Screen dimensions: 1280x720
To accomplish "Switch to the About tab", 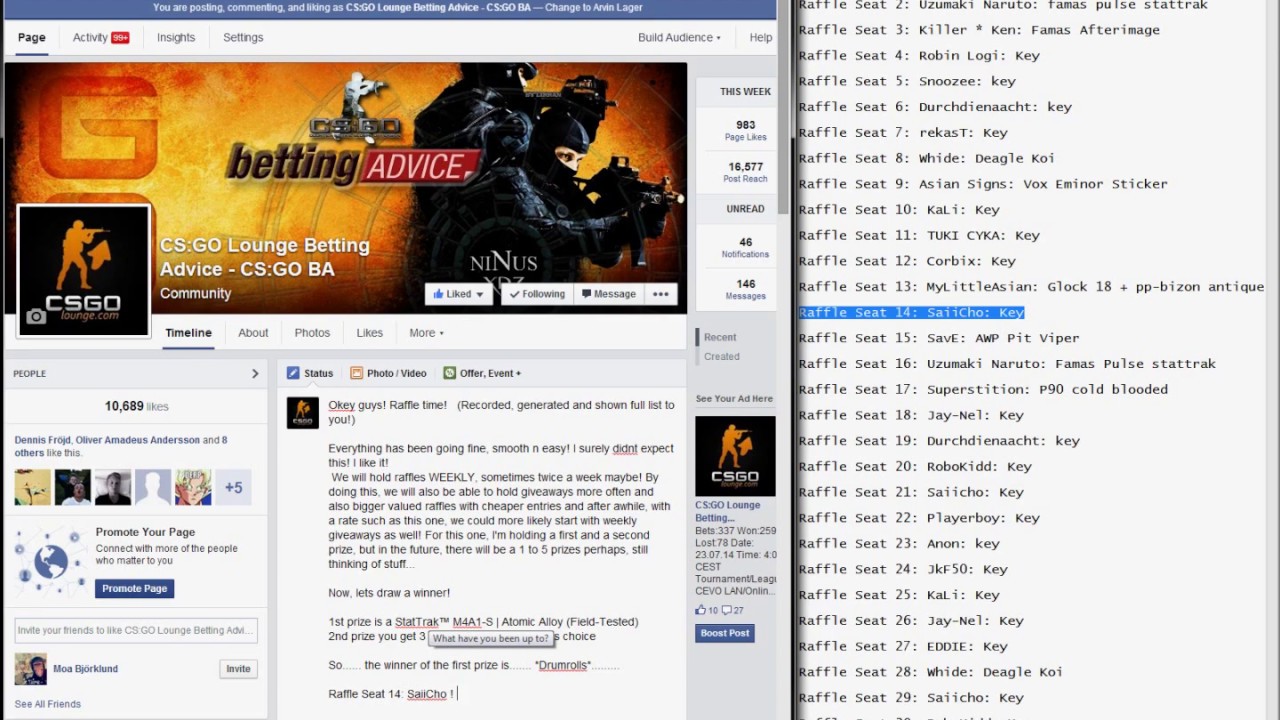I will click(253, 333).
